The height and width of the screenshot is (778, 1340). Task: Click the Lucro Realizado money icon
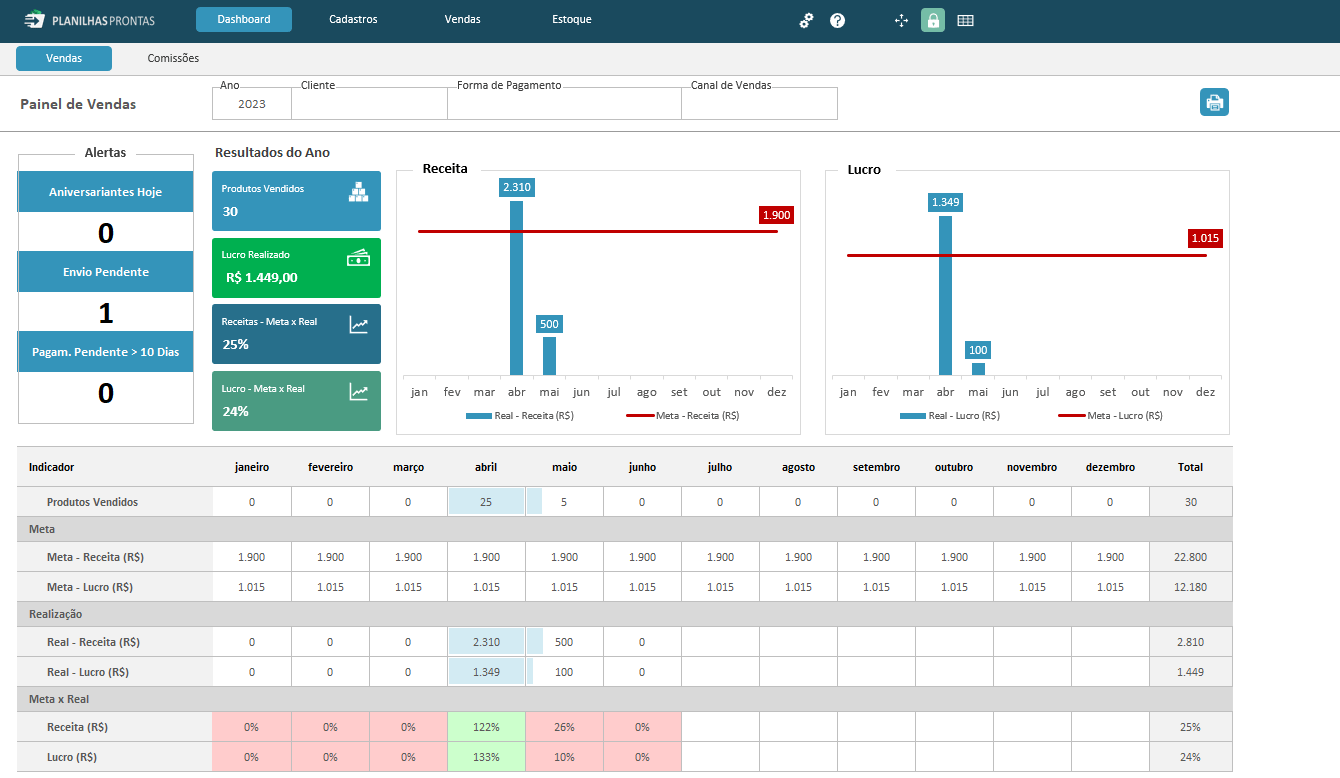[x=358, y=258]
